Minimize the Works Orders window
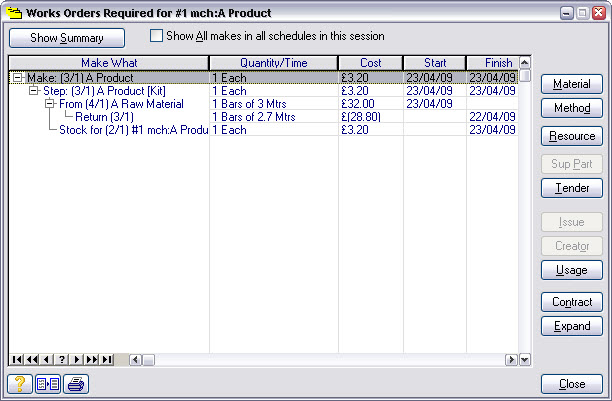The width and height of the screenshot is (612, 401). [x=567, y=13]
